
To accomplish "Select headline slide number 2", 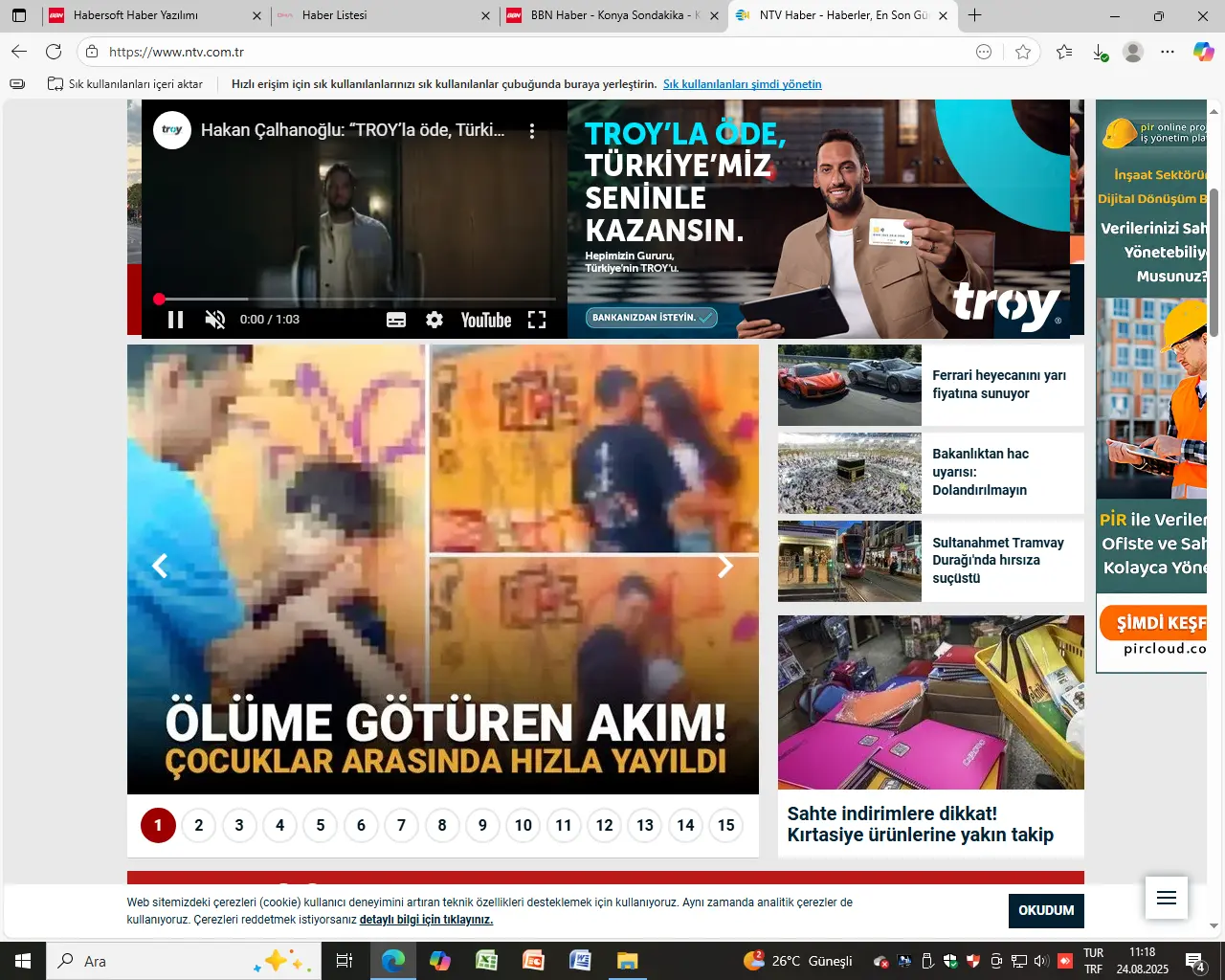I will coord(199,825).
